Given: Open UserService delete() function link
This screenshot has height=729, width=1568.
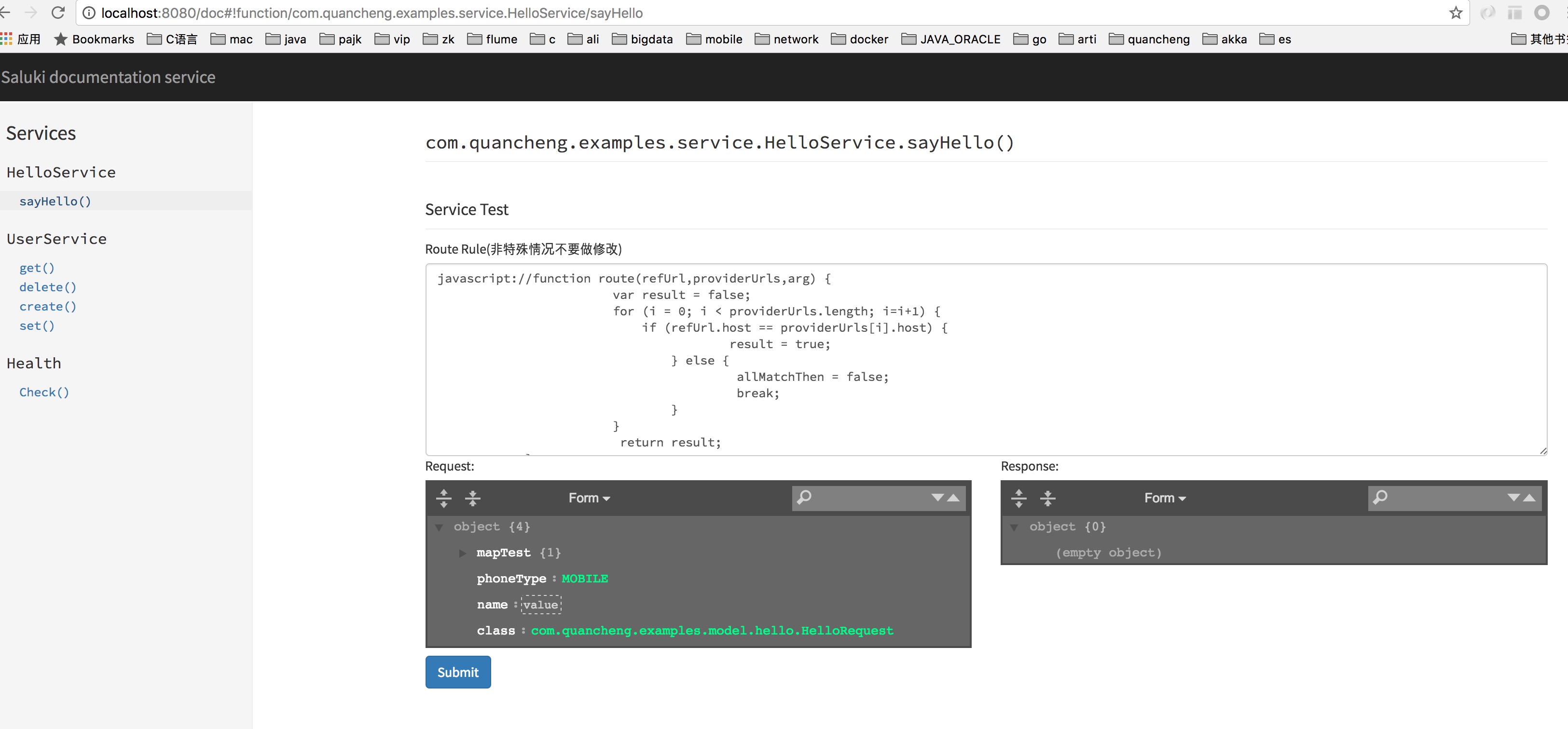Looking at the screenshot, I should (47, 286).
